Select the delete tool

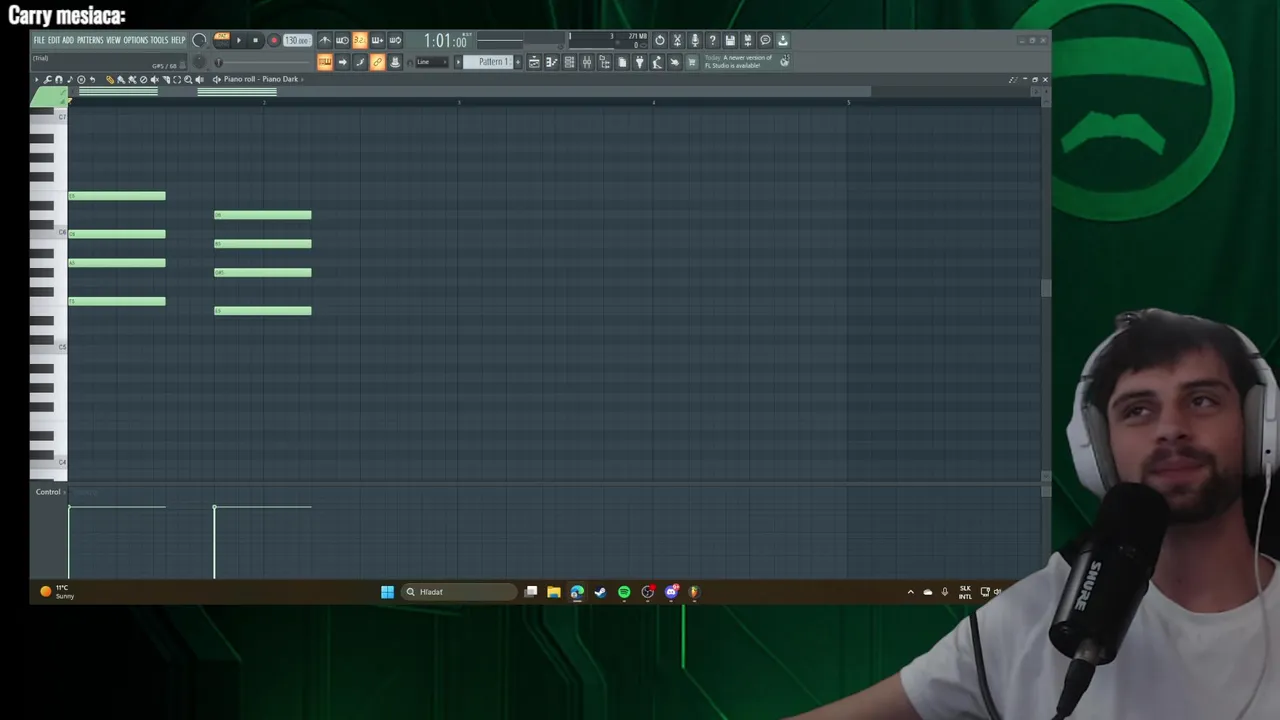pyautogui.click(x=143, y=79)
